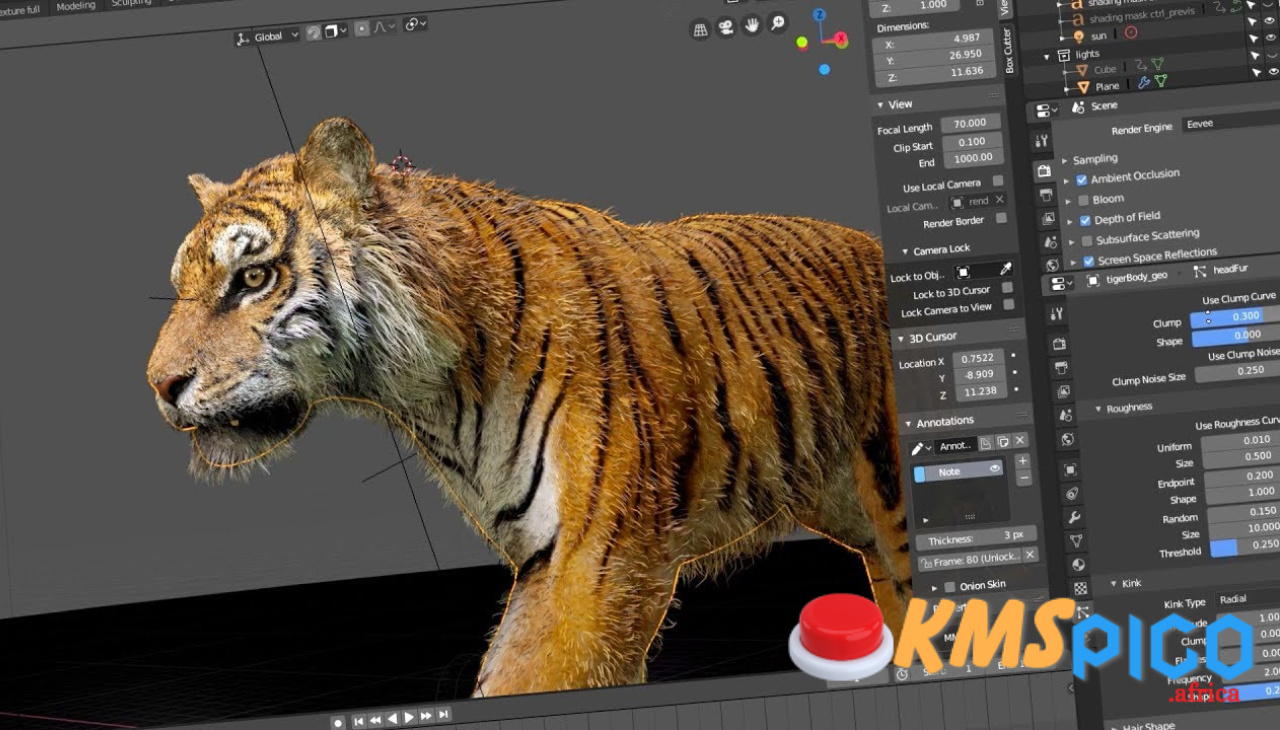Screen dimensions: 1280x730
Task: Click the magnifier zoom view icon
Action: (x=777, y=22)
